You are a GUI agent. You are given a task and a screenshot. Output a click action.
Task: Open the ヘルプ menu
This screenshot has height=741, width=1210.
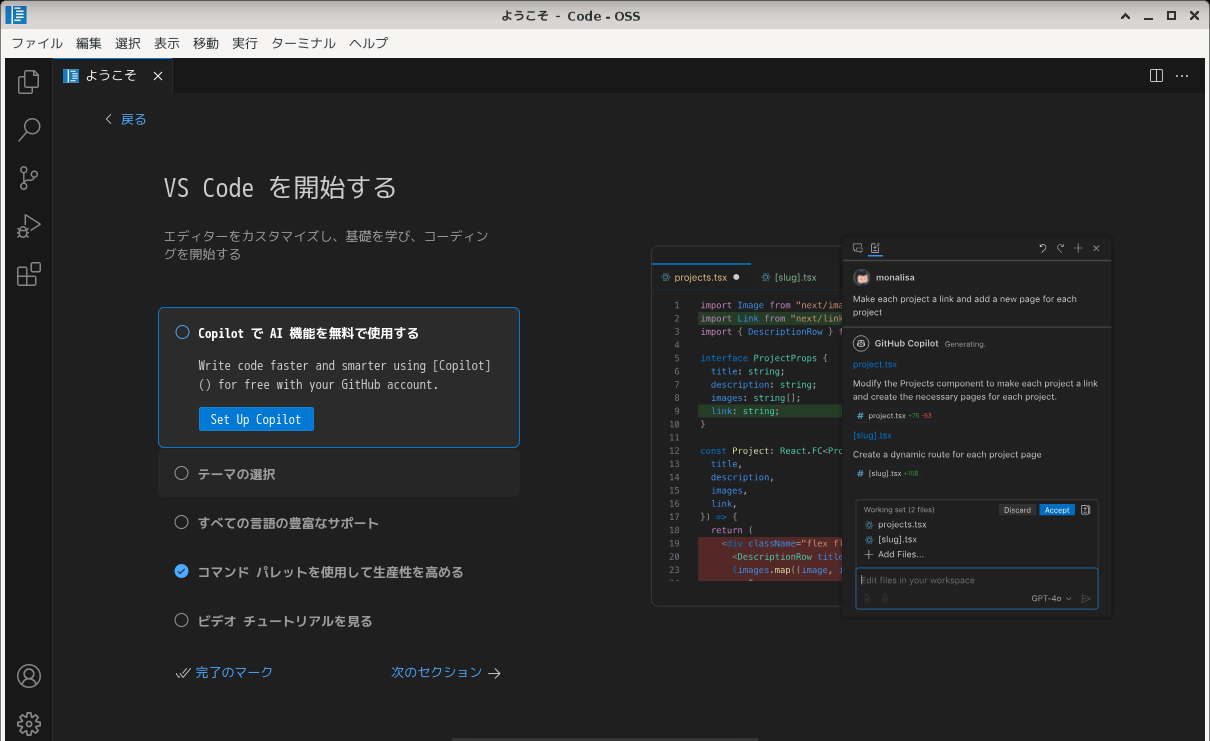[x=368, y=43]
